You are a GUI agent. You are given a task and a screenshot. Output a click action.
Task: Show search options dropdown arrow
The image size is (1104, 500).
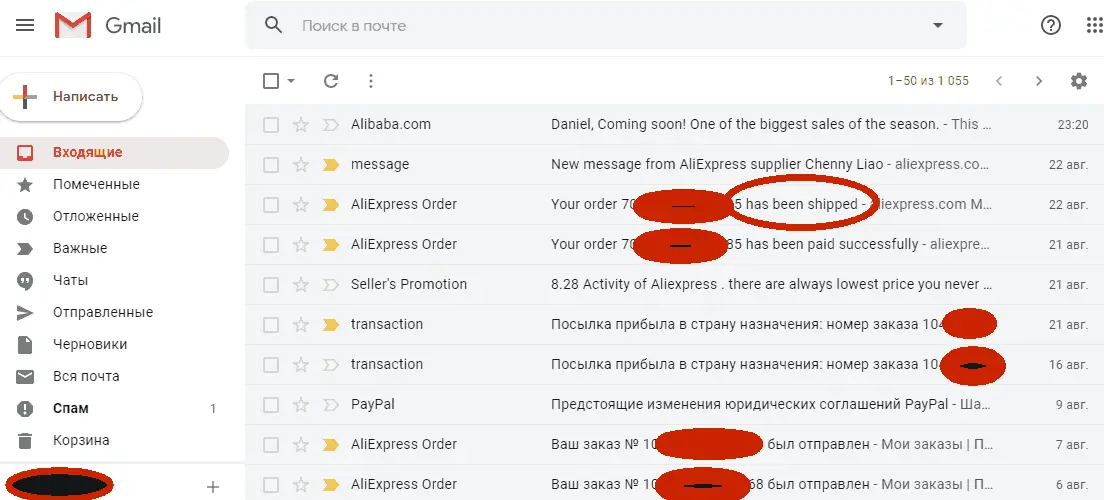[x=937, y=25]
